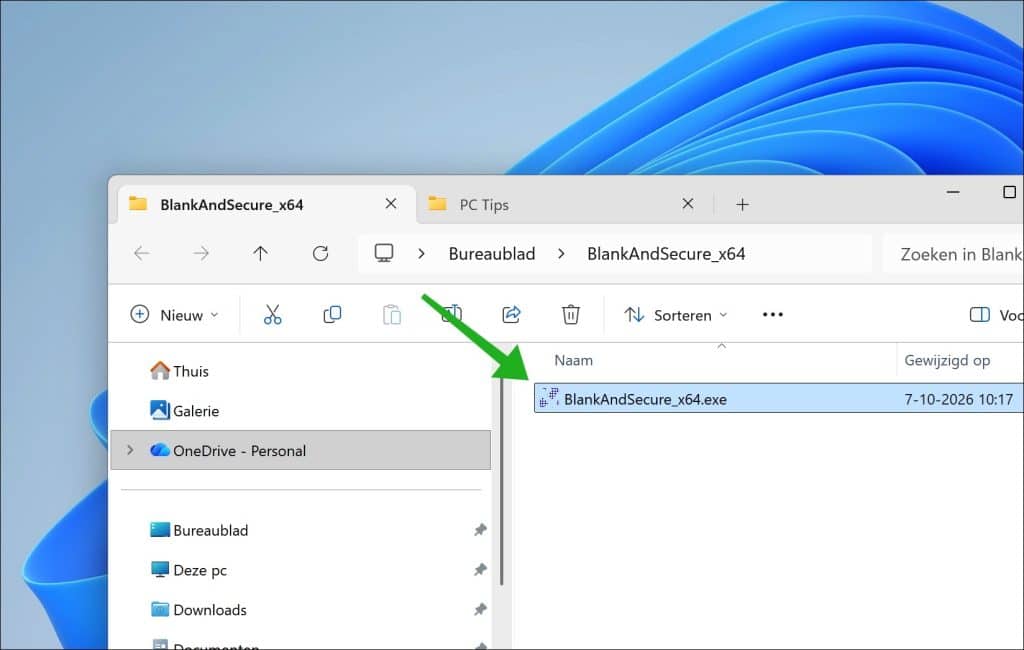Viewport: 1024px width, 650px height.
Task: Open Galerie in the navigation pane
Action: 184,411
